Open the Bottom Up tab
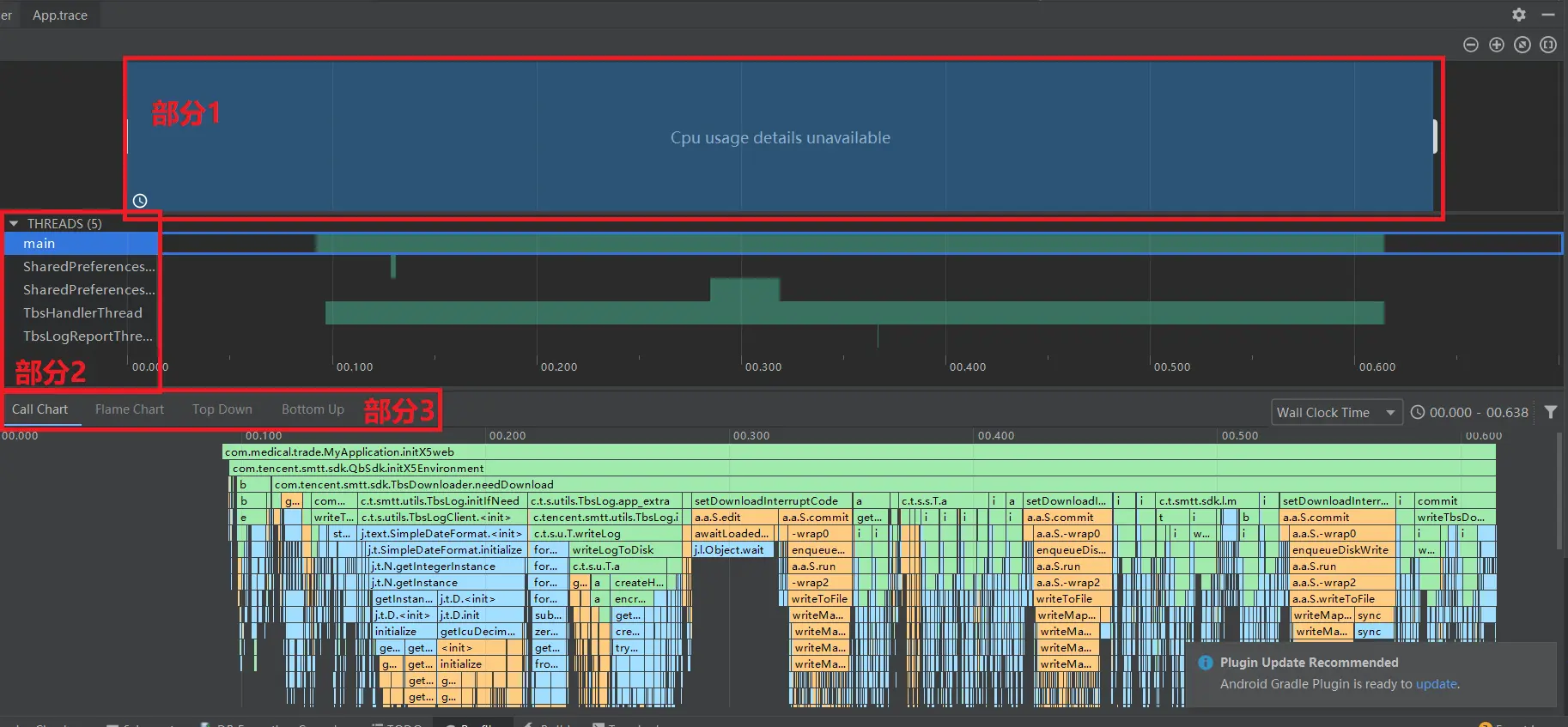This screenshot has height=727, width=1568. 313,409
